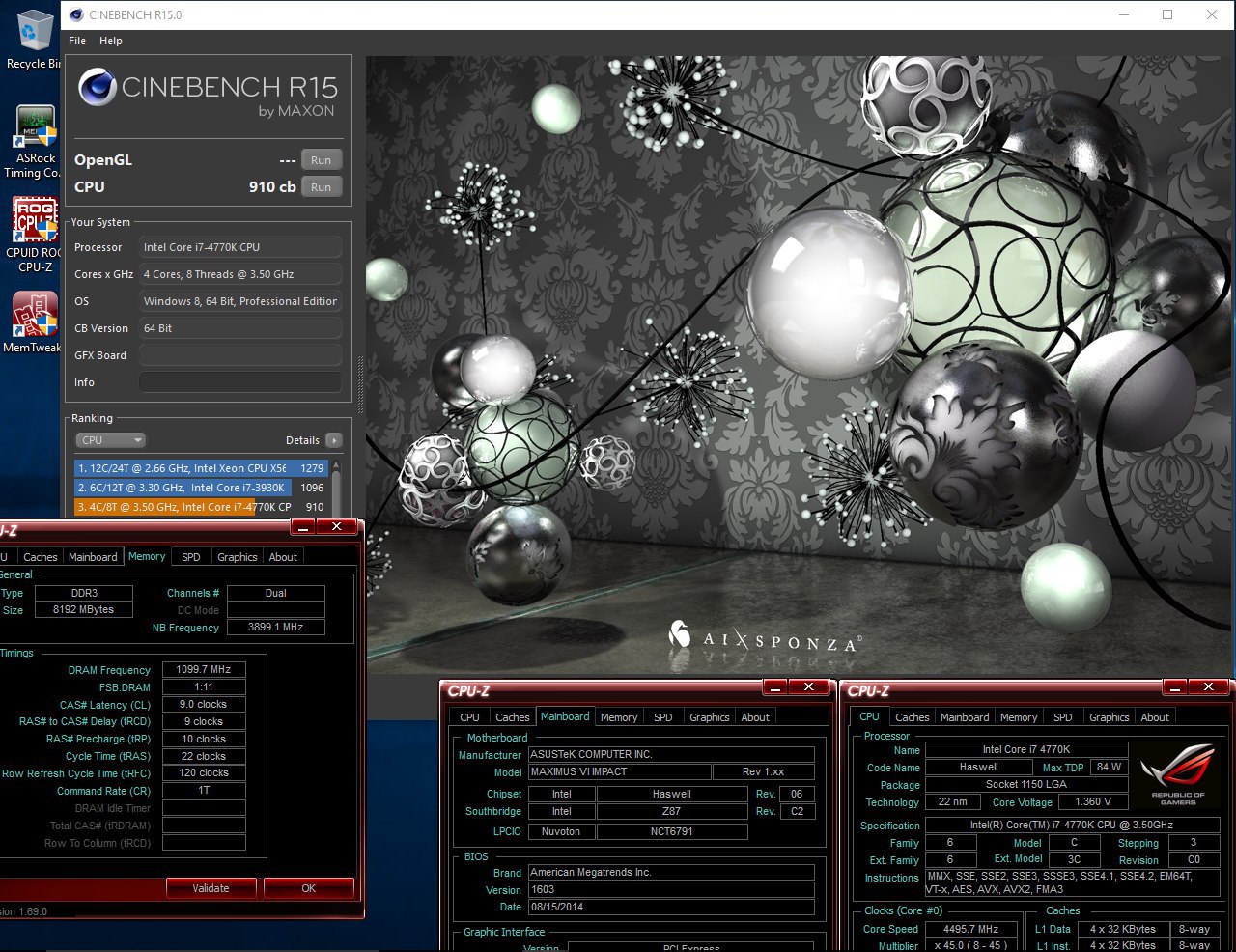Click memory size value 8192 MBytes

(x=84, y=610)
